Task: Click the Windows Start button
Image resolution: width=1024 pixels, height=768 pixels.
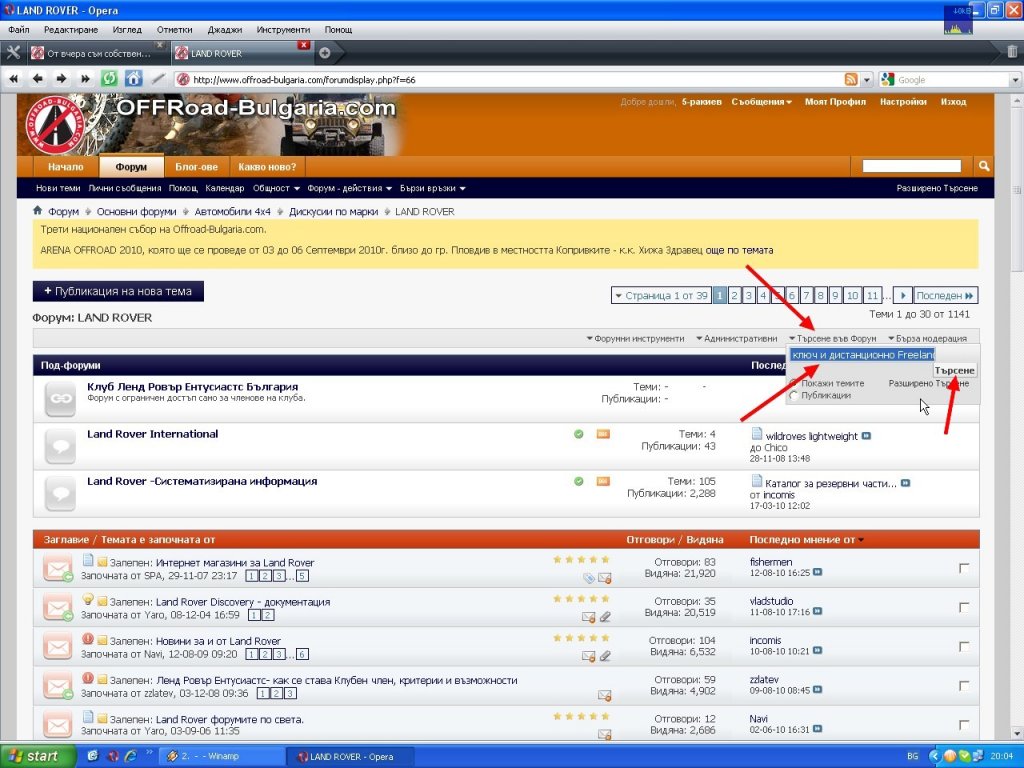Action: [37, 756]
